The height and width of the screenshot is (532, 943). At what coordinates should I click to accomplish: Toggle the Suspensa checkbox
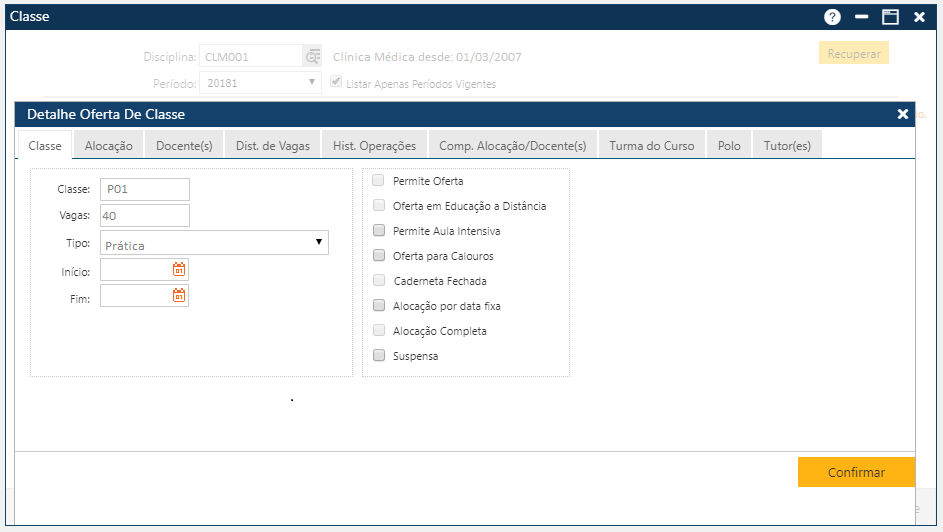[x=379, y=355]
